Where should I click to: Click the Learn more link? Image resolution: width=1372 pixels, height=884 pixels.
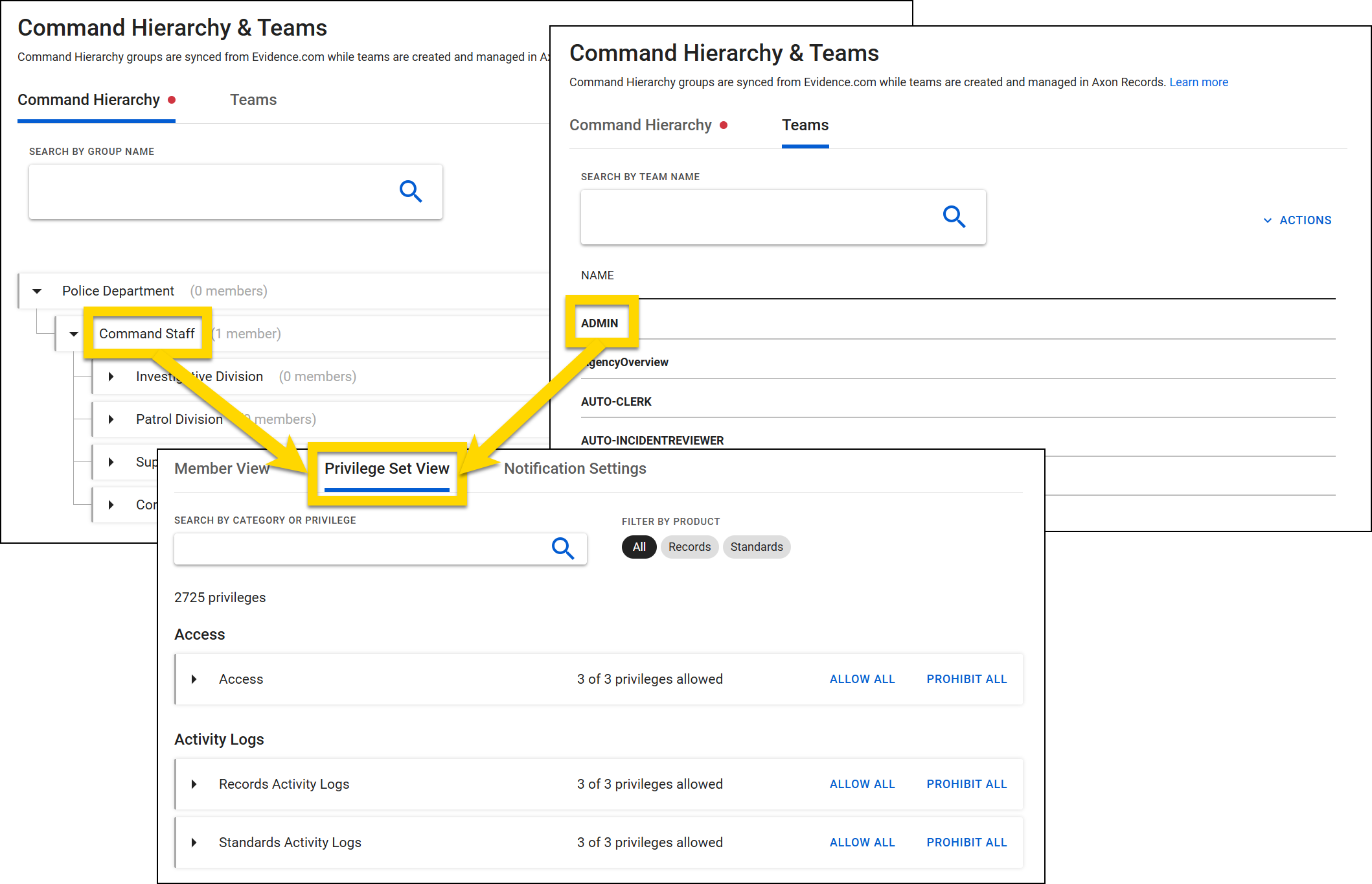coord(1198,82)
